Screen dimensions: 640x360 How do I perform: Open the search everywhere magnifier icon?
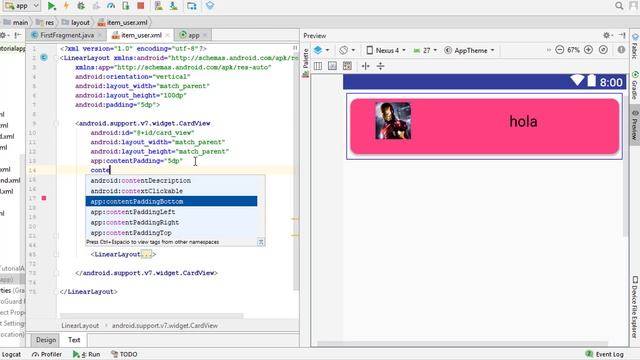(619, 6)
